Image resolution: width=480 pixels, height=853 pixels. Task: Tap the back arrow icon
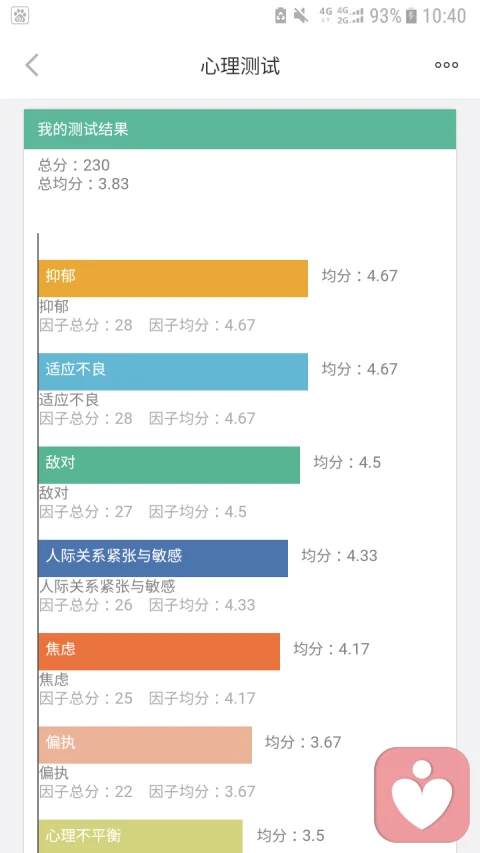(32, 65)
